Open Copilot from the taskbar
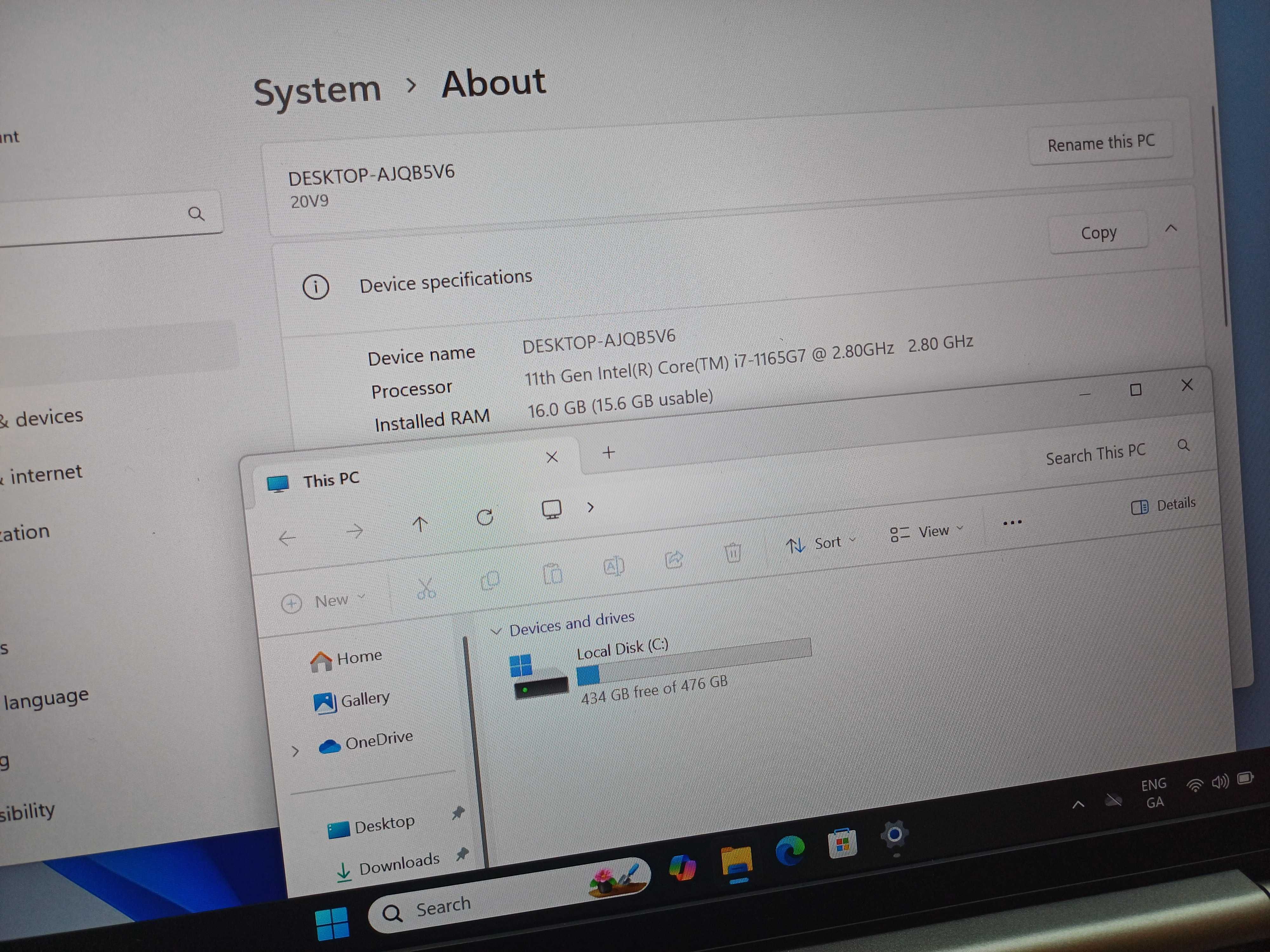Viewport: 1270px width, 952px height. click(682, 868)
